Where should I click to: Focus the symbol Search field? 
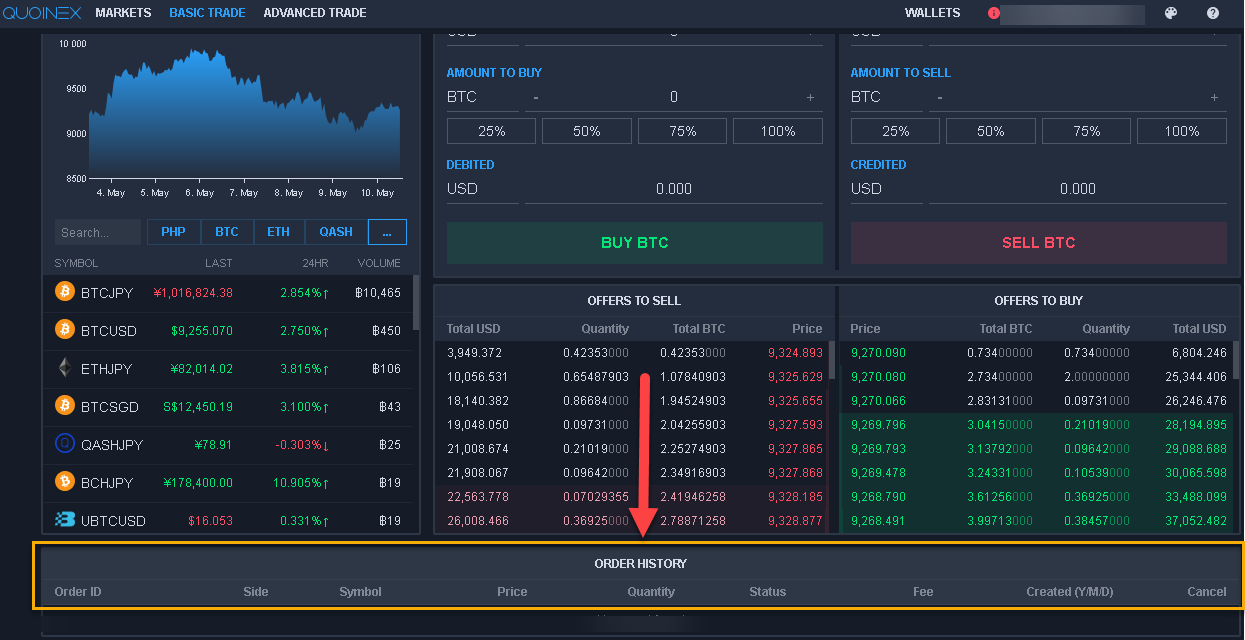98,232
